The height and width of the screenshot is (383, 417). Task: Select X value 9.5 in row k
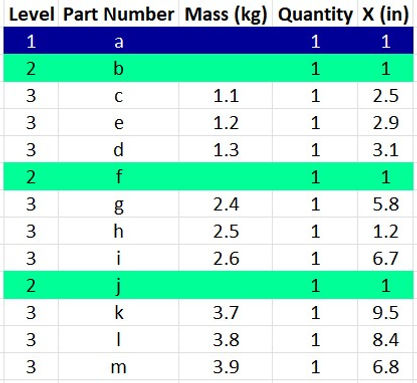coord(385,312)
